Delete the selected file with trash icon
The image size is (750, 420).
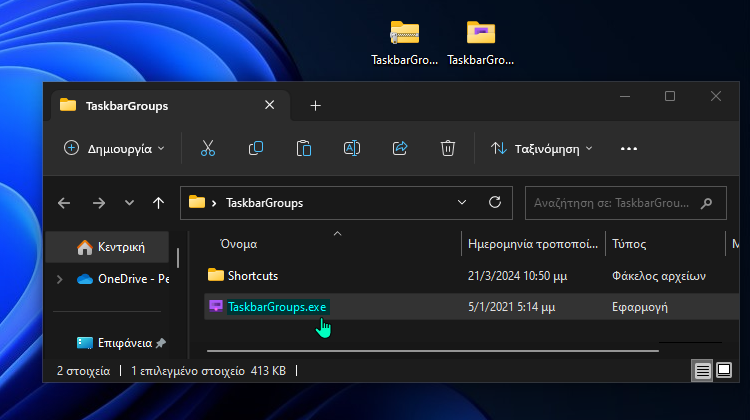tap(448, 148)
